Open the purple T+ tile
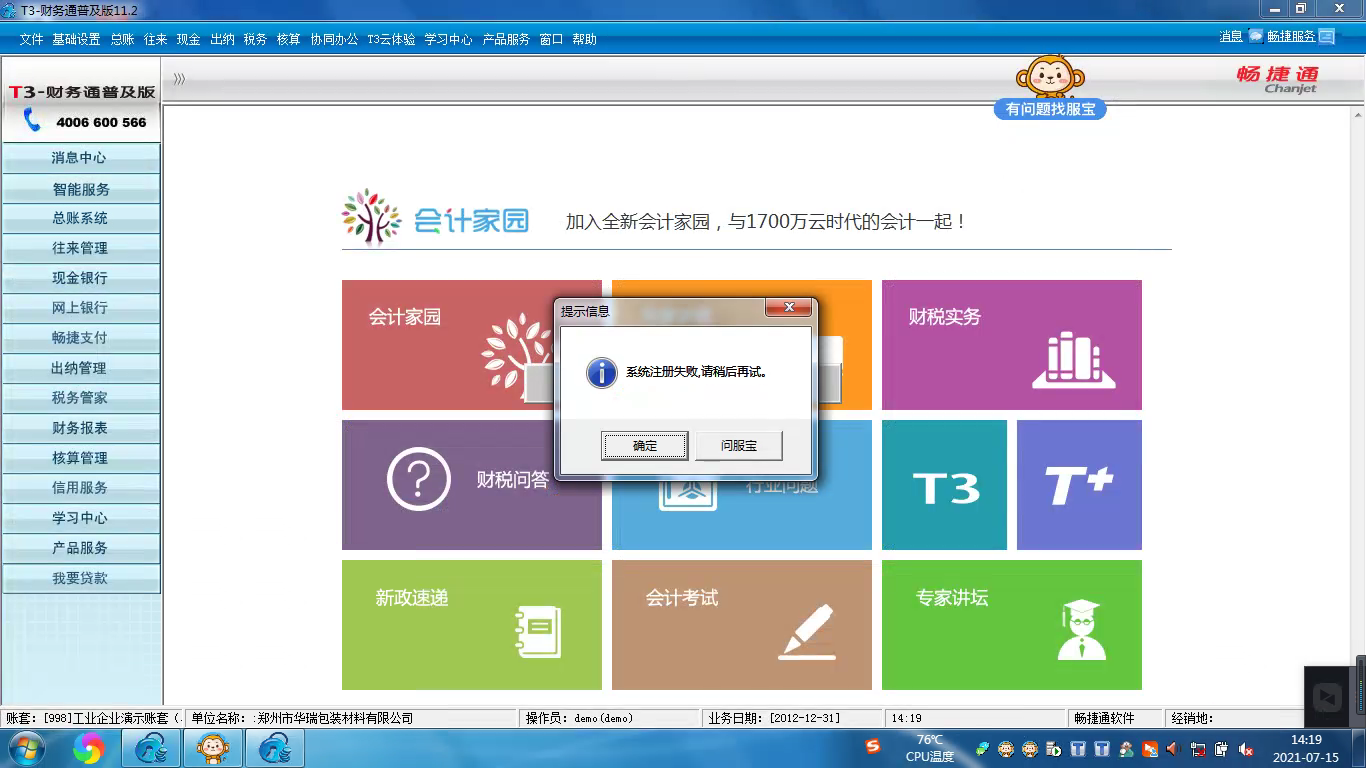 (1079, 485)
